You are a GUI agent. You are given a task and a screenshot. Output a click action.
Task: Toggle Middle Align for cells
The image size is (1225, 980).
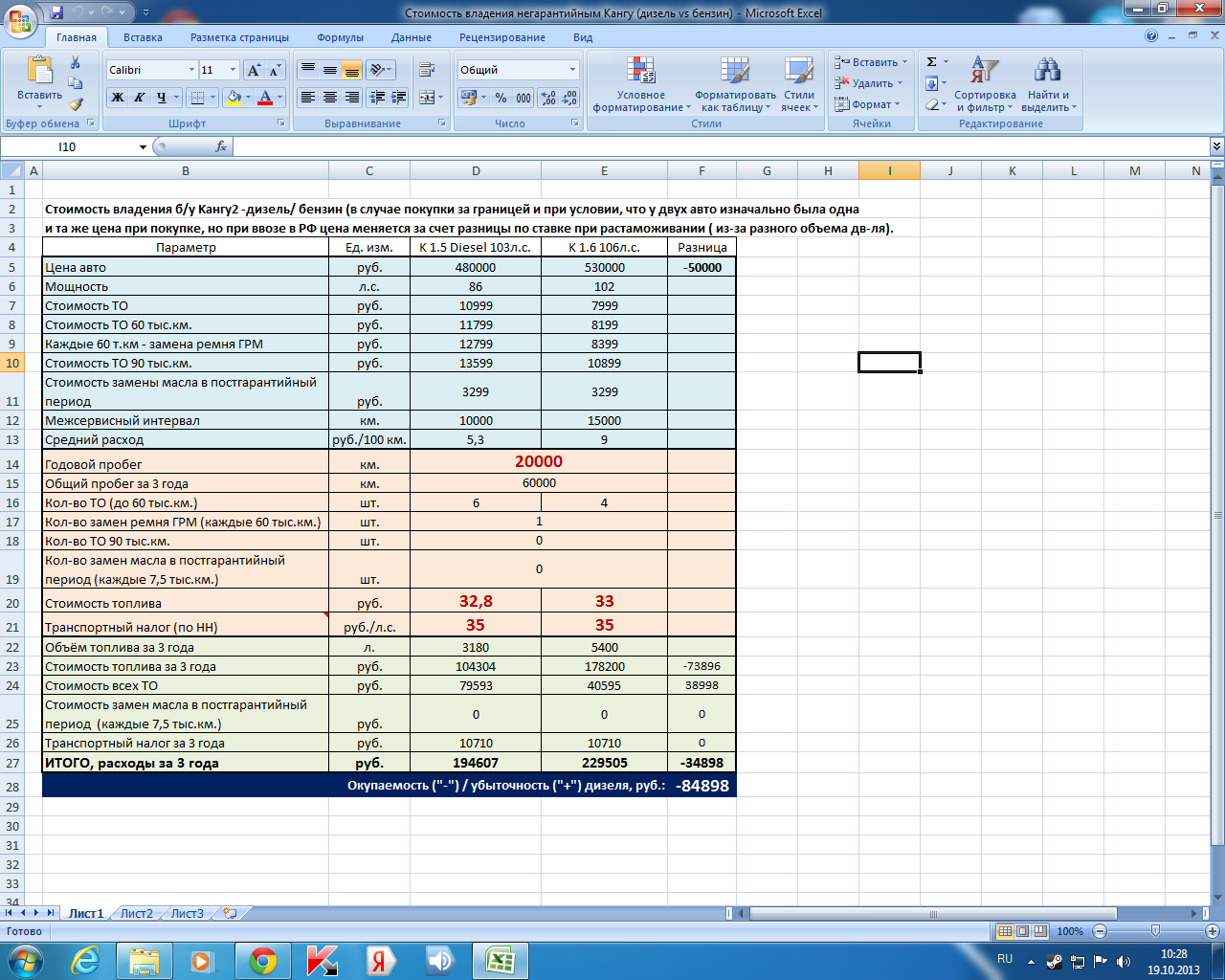tap(329, 70)
